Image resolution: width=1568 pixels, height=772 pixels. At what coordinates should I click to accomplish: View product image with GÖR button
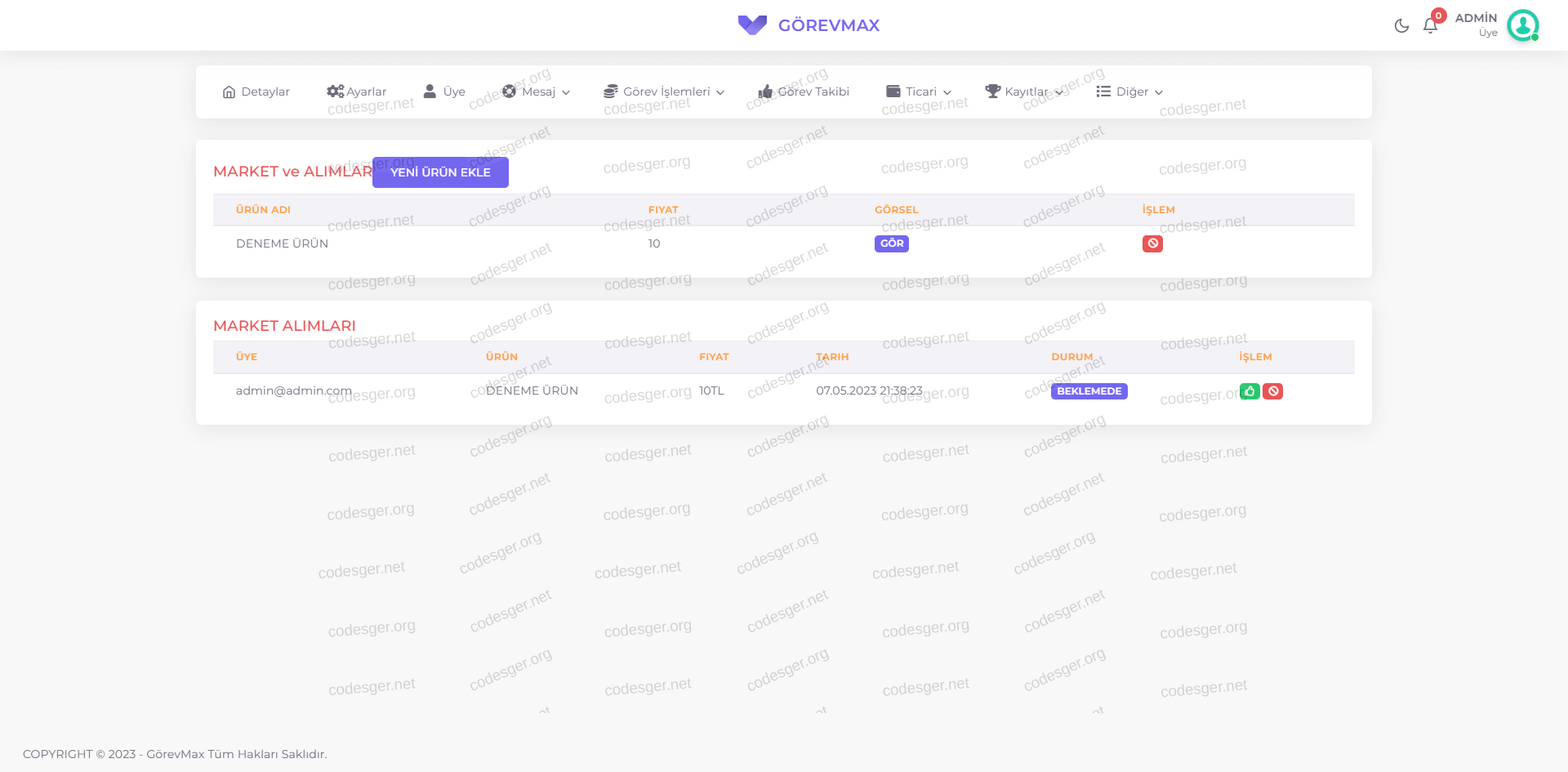click(x=892, y=243)
